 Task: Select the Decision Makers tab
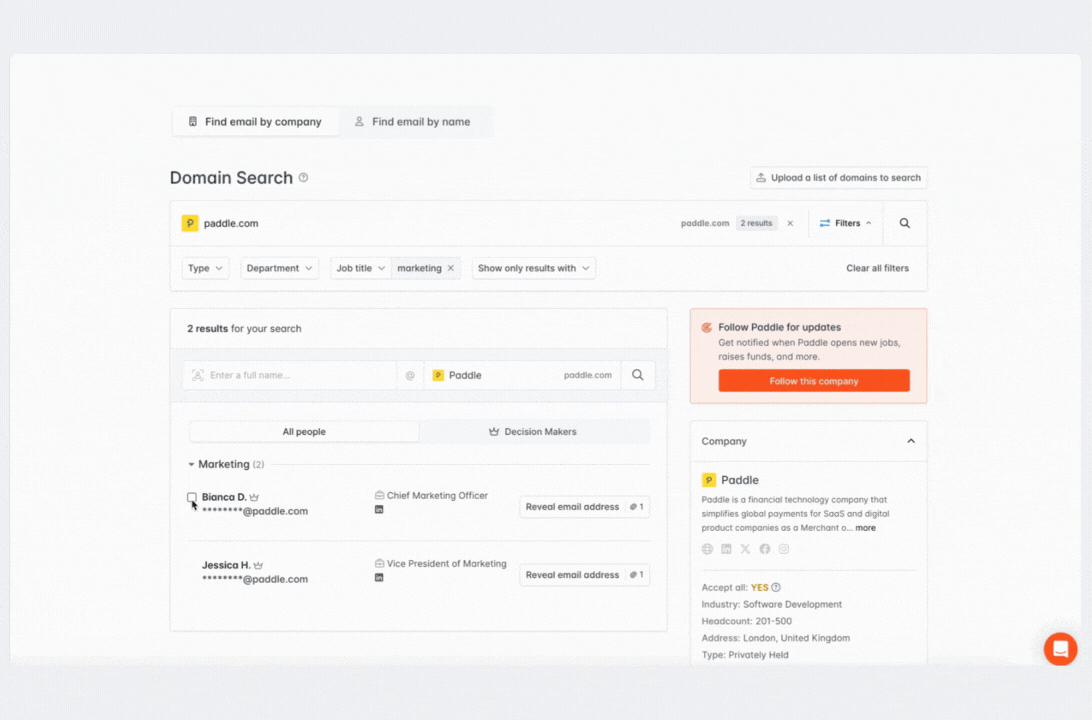tap(533, 432)
